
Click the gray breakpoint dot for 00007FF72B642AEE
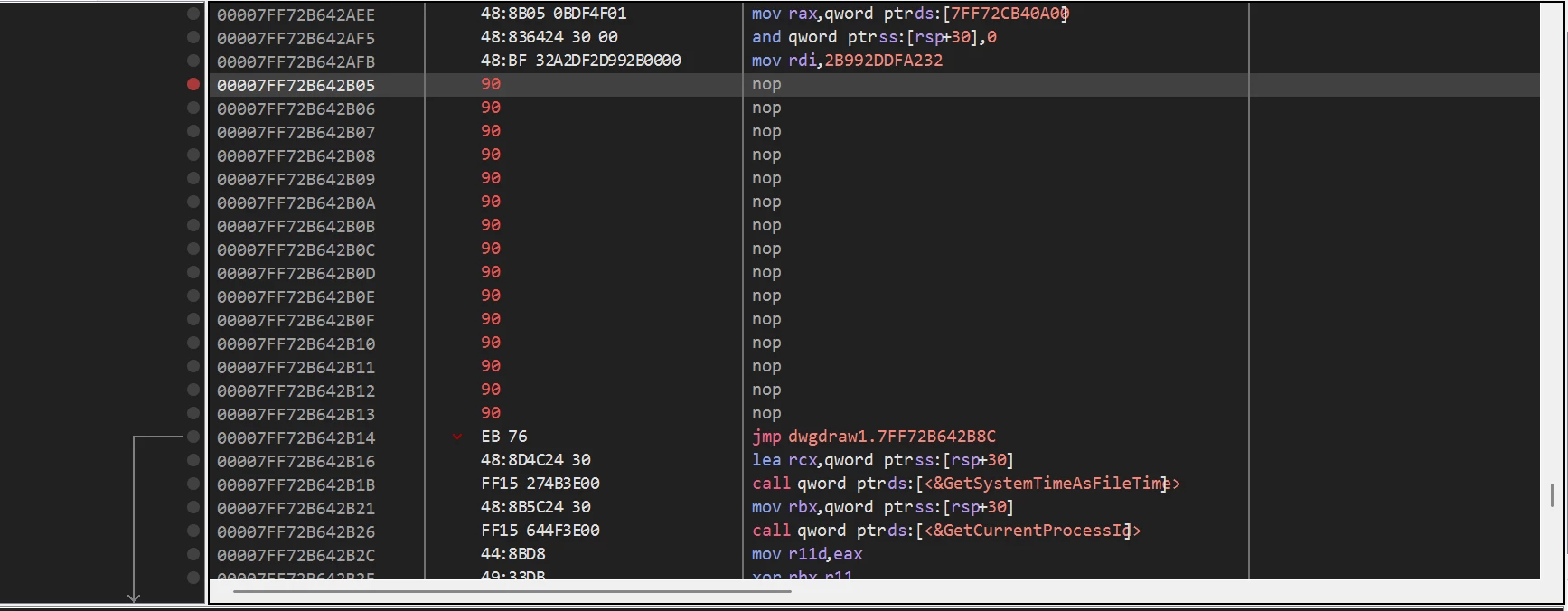click(192, 14)
